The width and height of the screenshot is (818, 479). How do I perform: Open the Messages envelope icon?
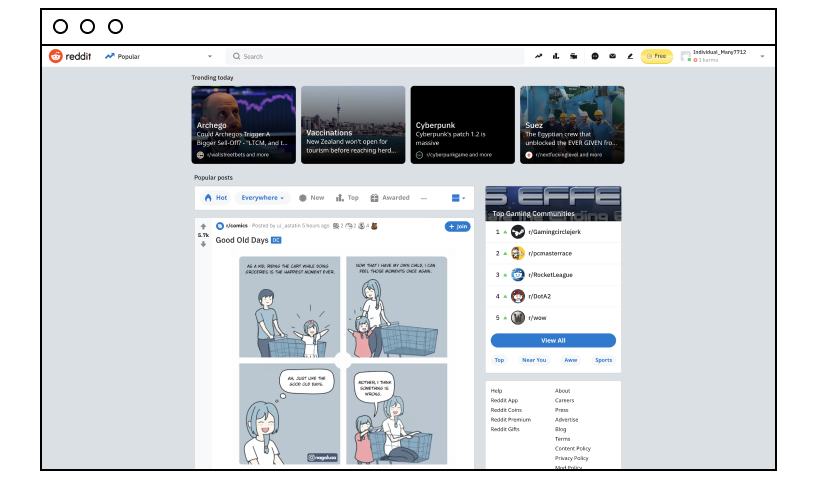612,56
